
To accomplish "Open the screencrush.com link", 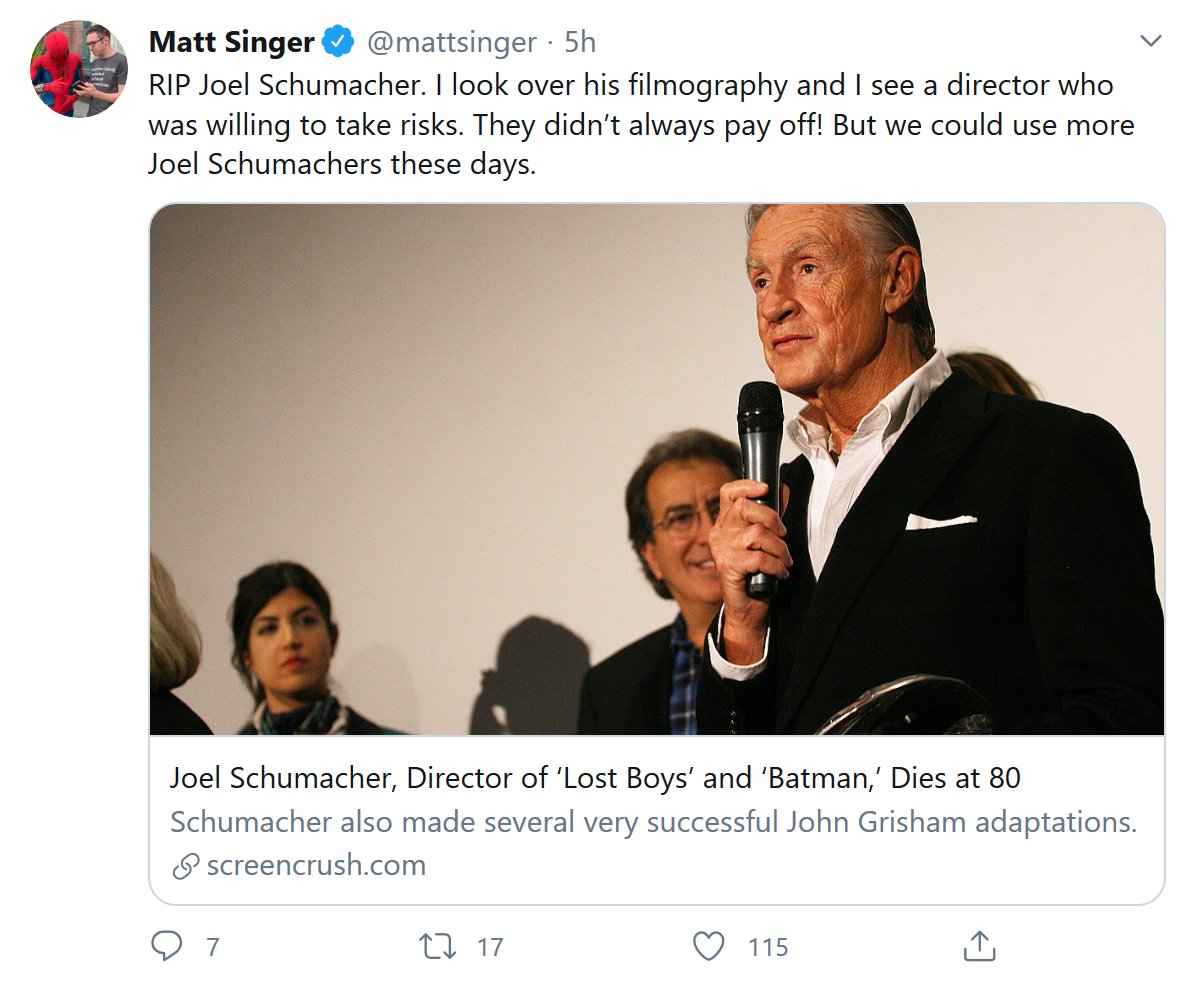I will (316, 865).
